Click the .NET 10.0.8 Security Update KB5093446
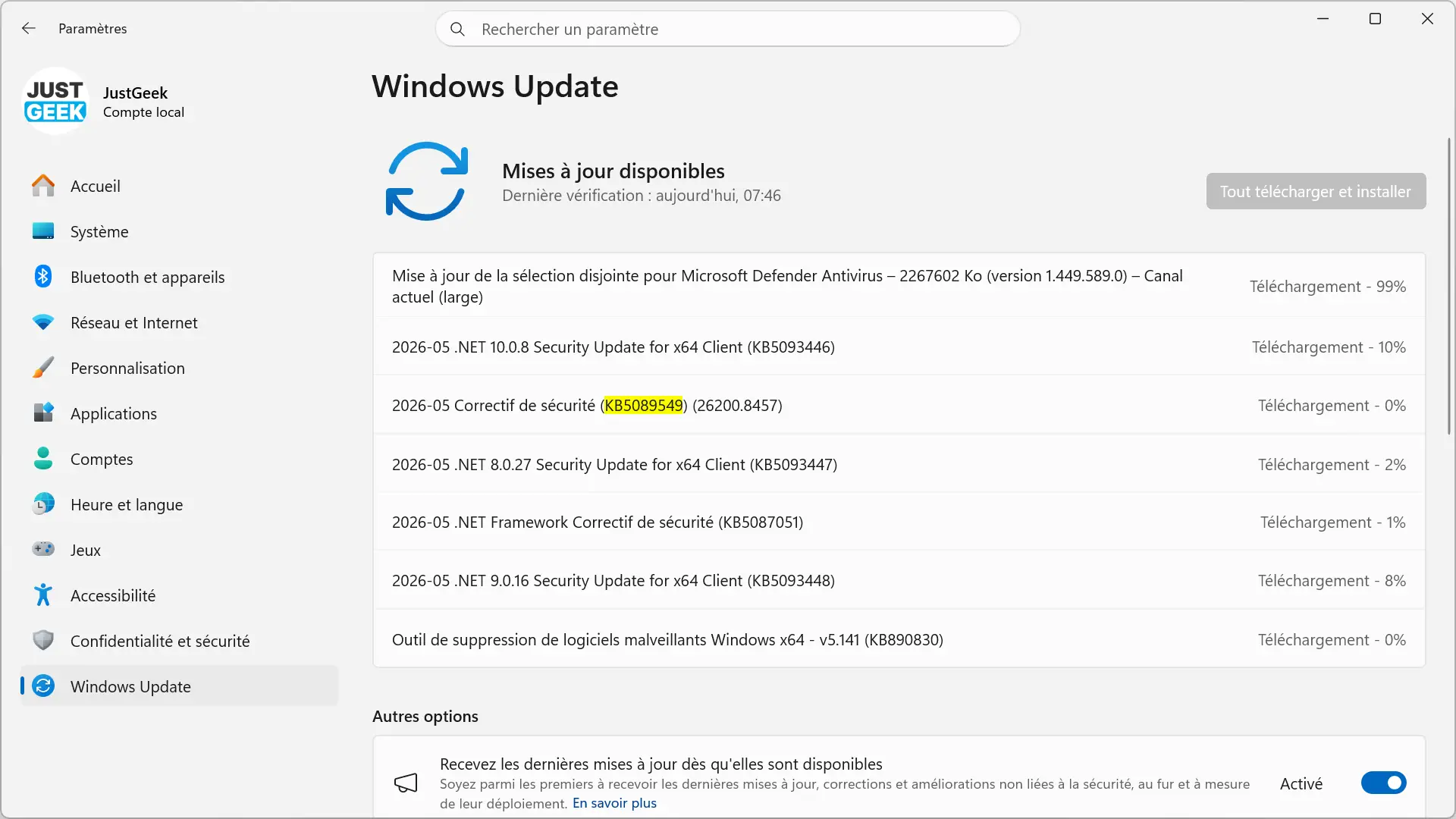Viewport: 1456px width, 819px height. coord(899,347)
